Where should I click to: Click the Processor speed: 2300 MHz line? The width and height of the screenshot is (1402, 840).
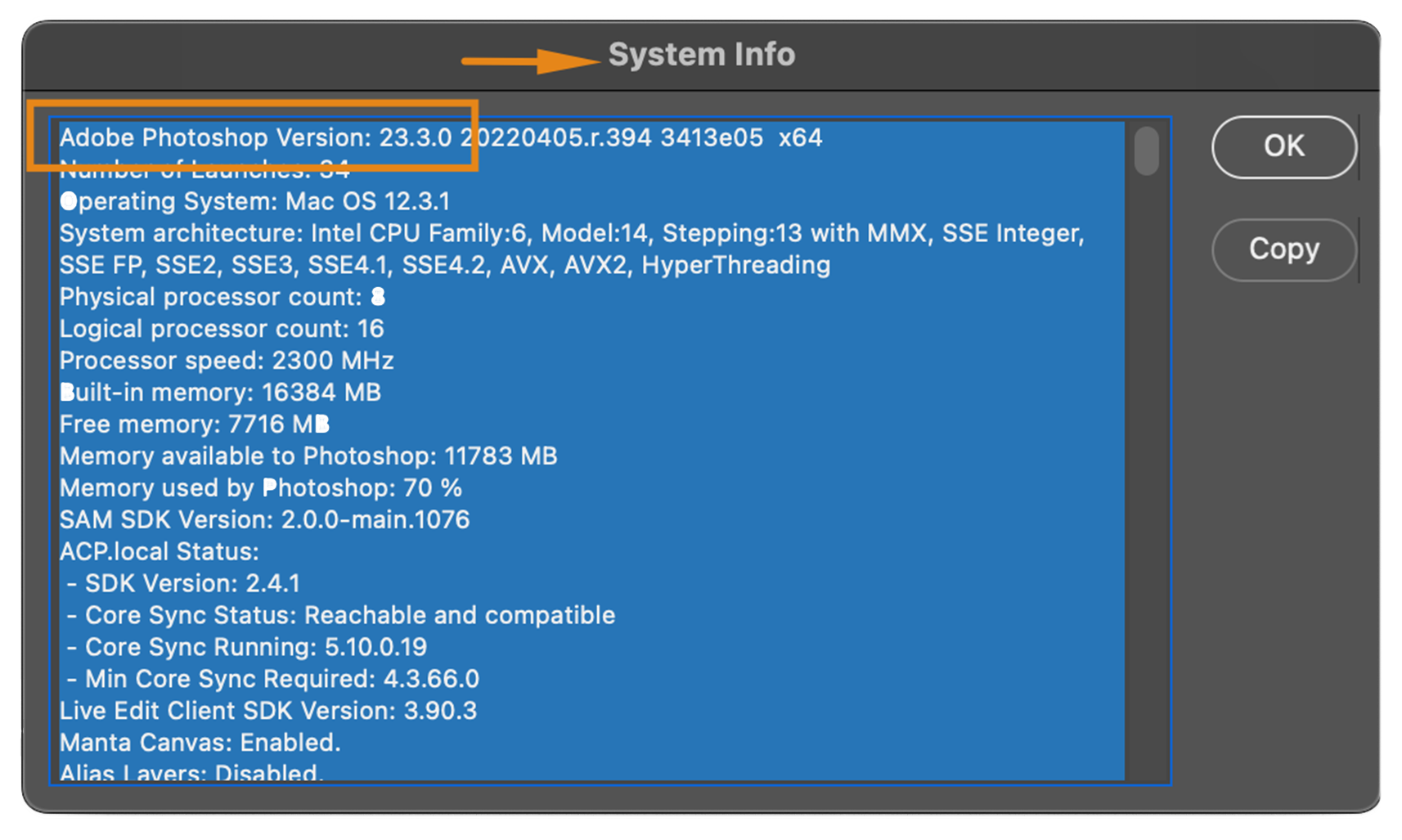tap(226, 361)
